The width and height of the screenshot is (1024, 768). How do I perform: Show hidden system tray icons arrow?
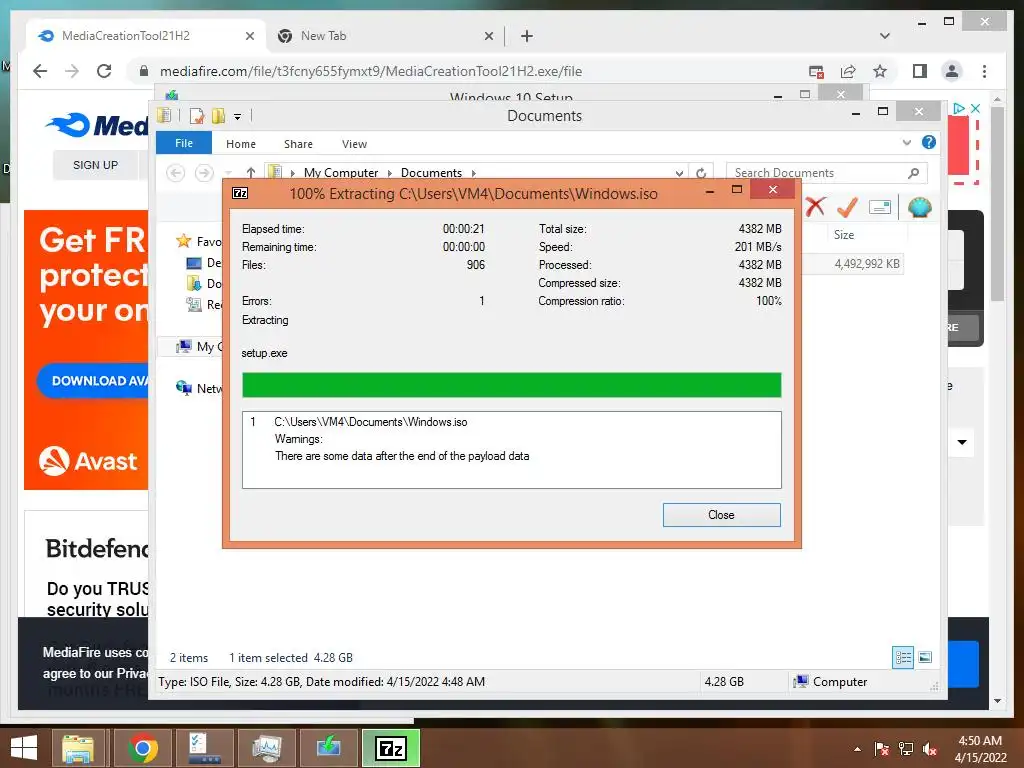point(857,749)
